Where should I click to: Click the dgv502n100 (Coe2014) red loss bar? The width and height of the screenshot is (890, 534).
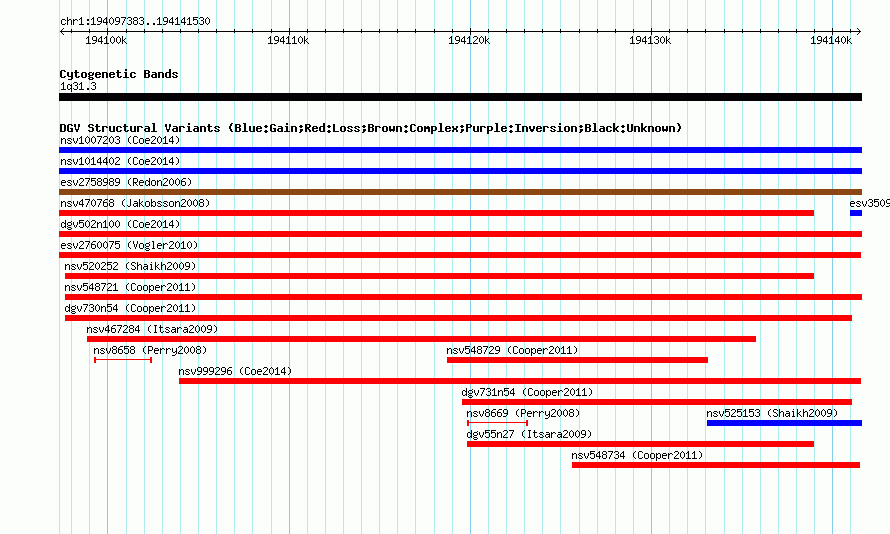coord(460,234)
